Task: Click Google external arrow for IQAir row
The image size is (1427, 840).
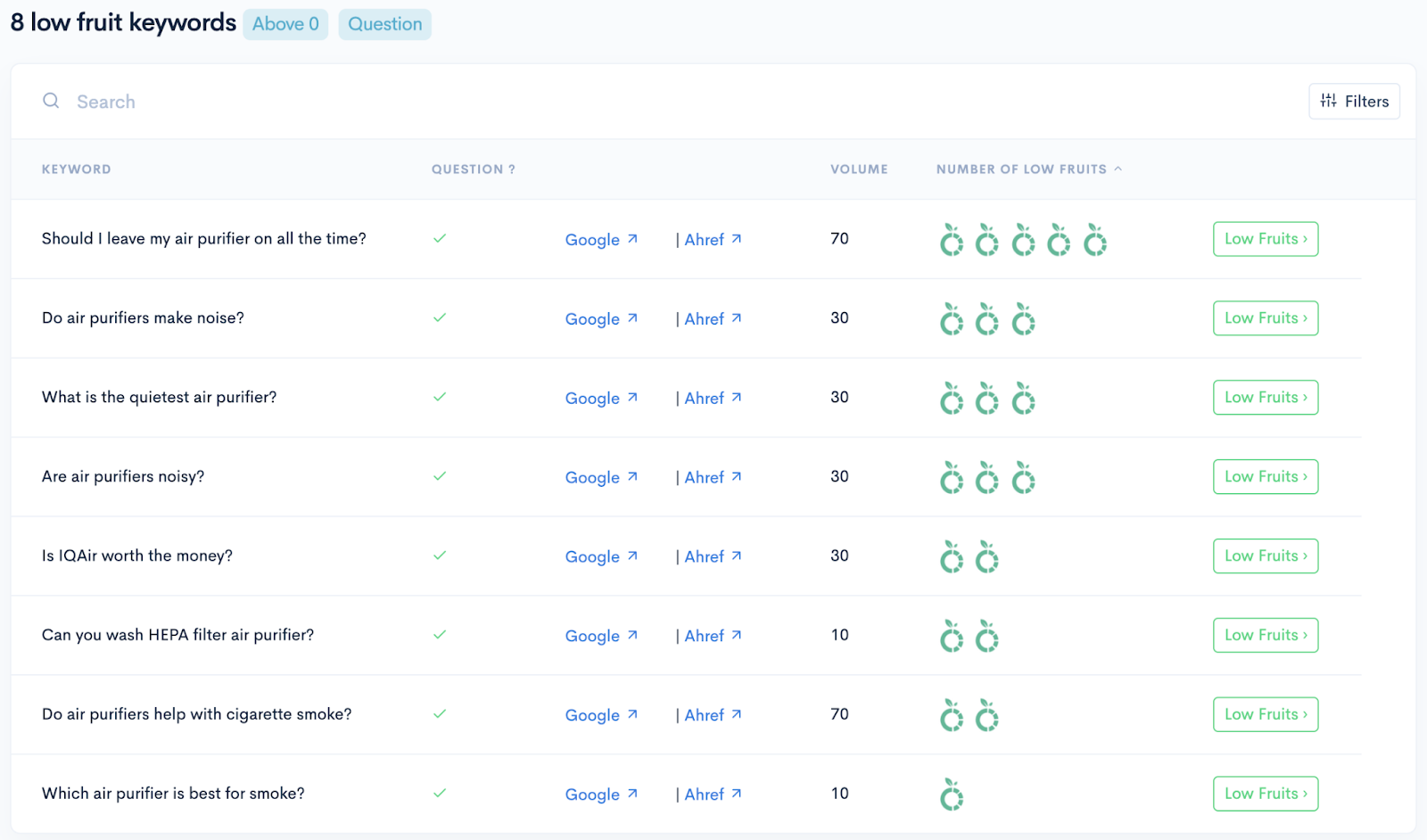Action: pos(632,556)
